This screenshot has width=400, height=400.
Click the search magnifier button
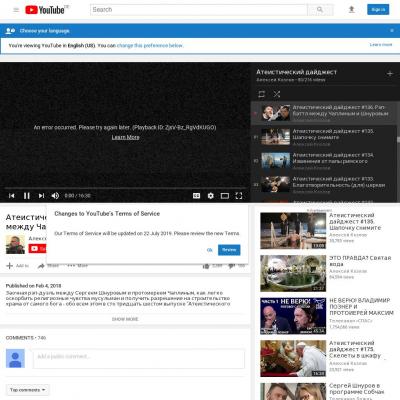point(320,10)
